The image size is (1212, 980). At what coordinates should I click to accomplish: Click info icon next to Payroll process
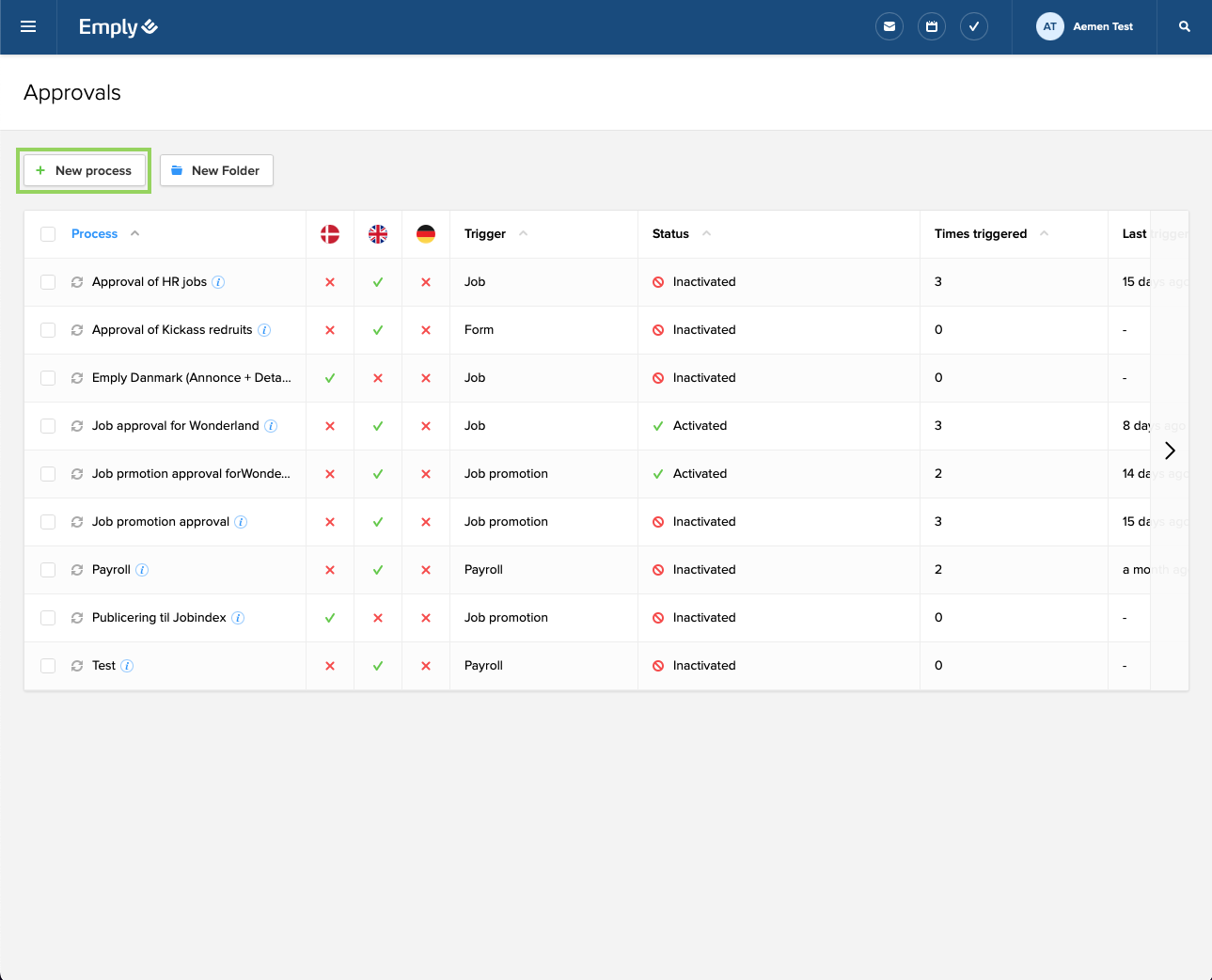click(142, 570)
